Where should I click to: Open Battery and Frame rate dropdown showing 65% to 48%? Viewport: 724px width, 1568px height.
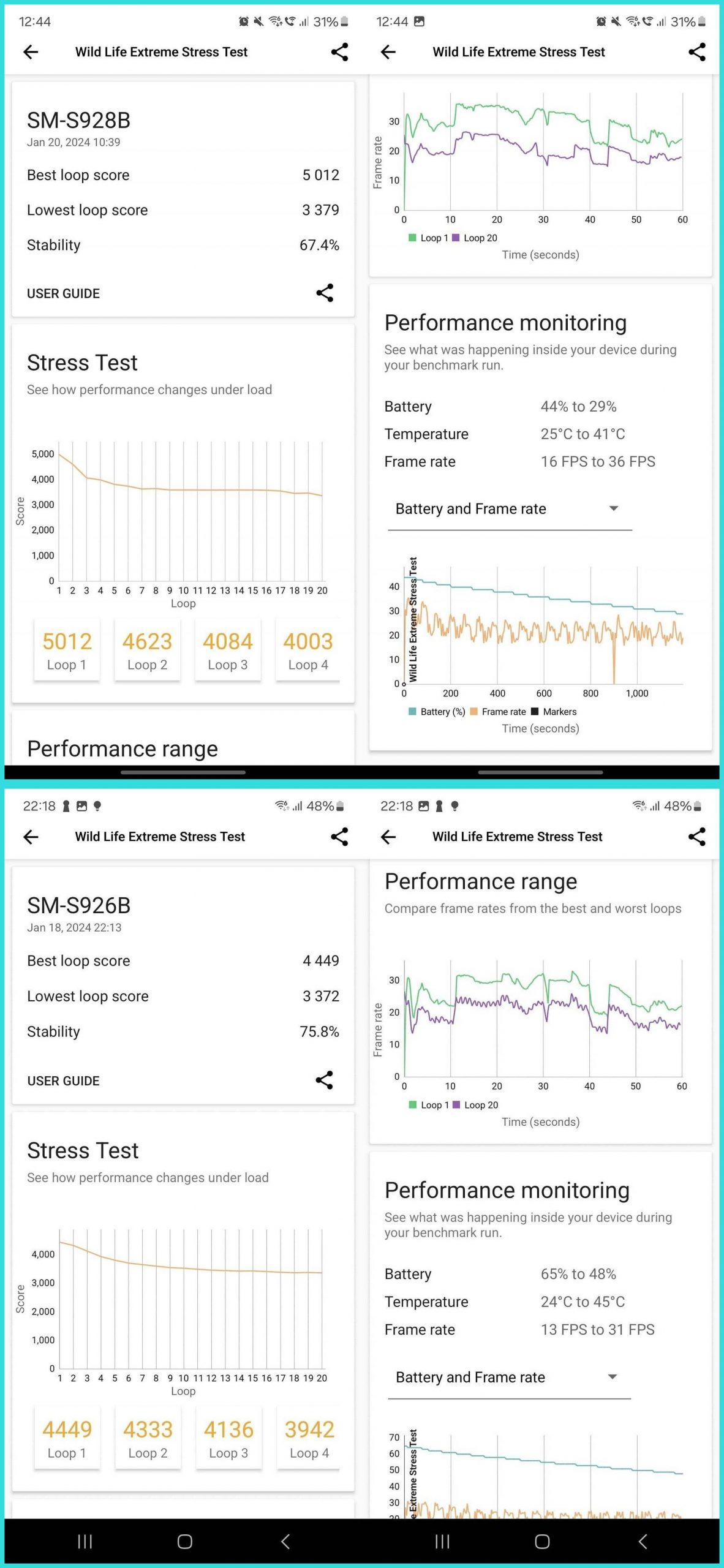coord(510,1378)
